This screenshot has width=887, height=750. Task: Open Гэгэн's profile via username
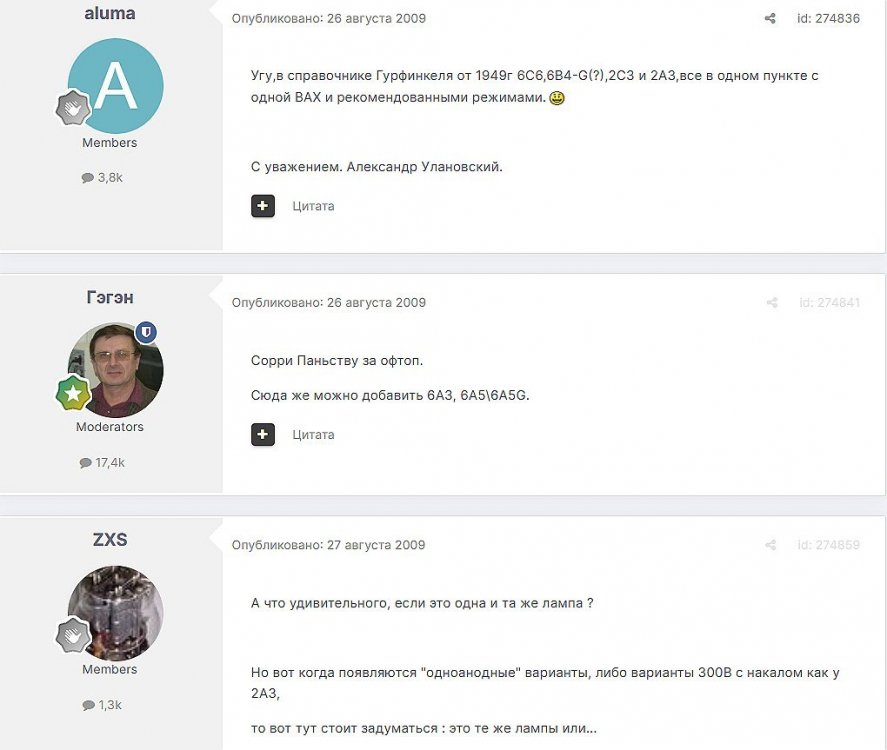point(110,297)
